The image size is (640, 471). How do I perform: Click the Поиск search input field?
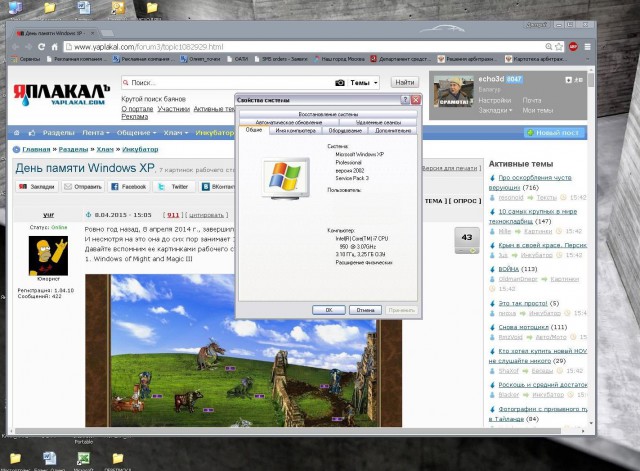229,83
